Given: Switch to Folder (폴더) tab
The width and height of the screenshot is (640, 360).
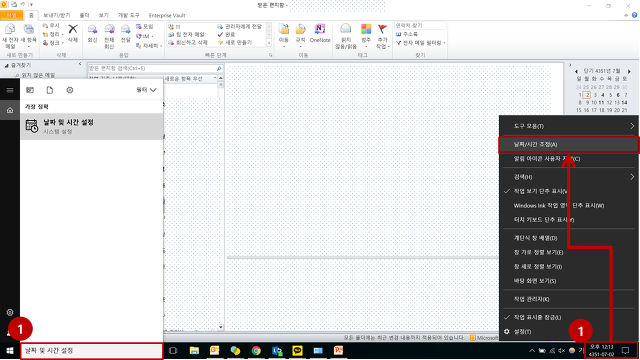Looking at the screenshot, I should (84, 15).
